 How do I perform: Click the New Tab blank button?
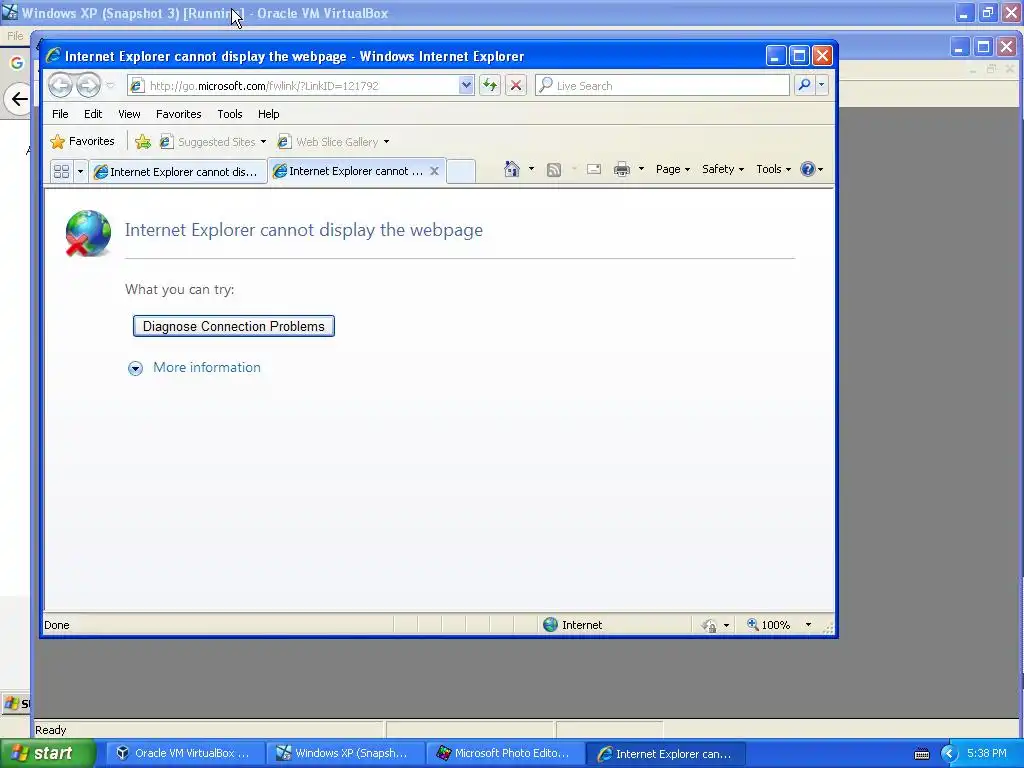coord(461,172)
